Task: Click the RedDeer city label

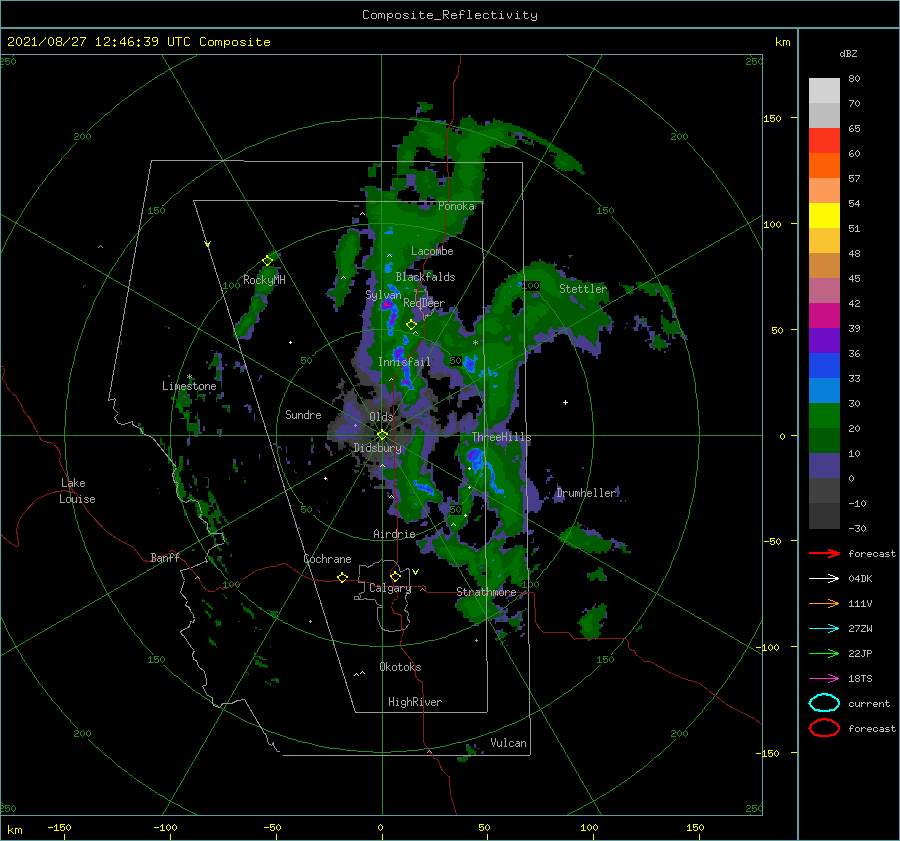Action: pos(424,303)
